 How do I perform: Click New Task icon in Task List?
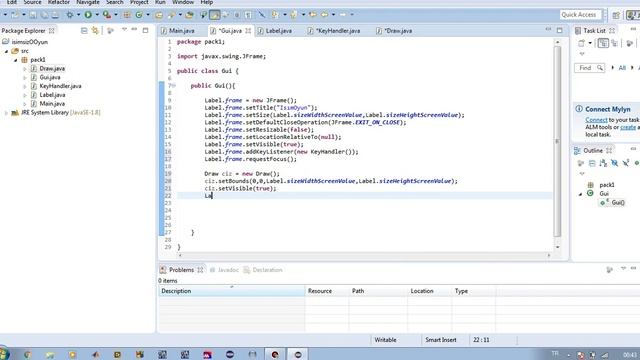(581, 43)
